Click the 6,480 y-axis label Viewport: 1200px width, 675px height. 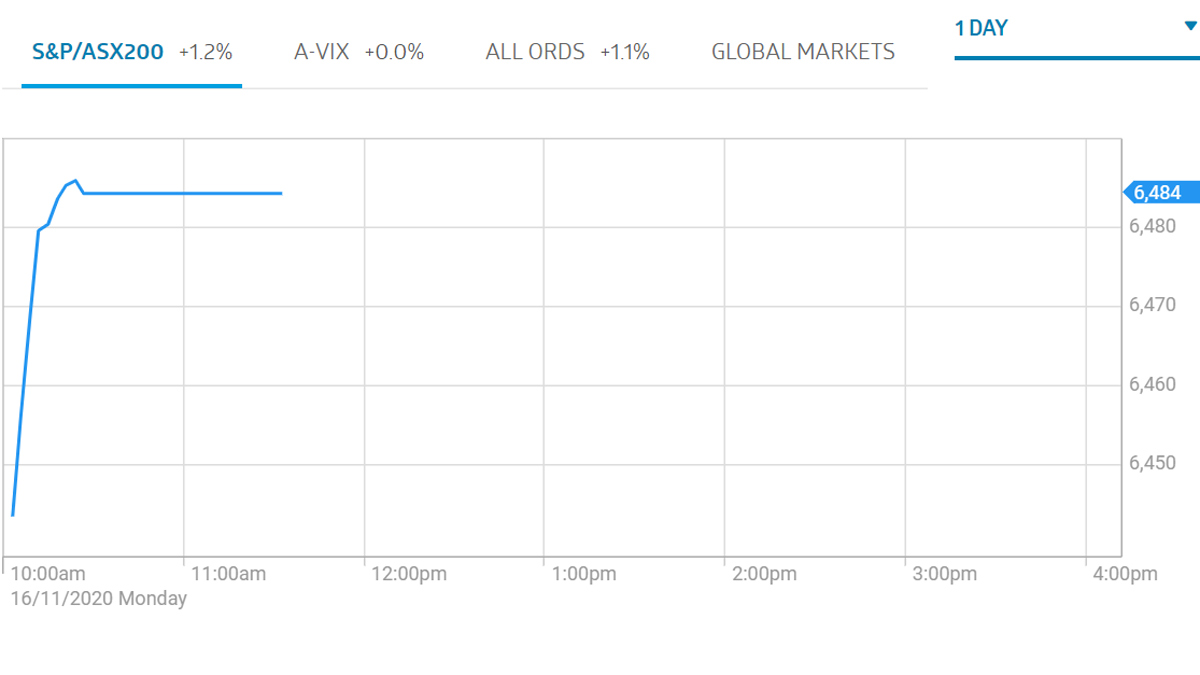point(1152,226)
